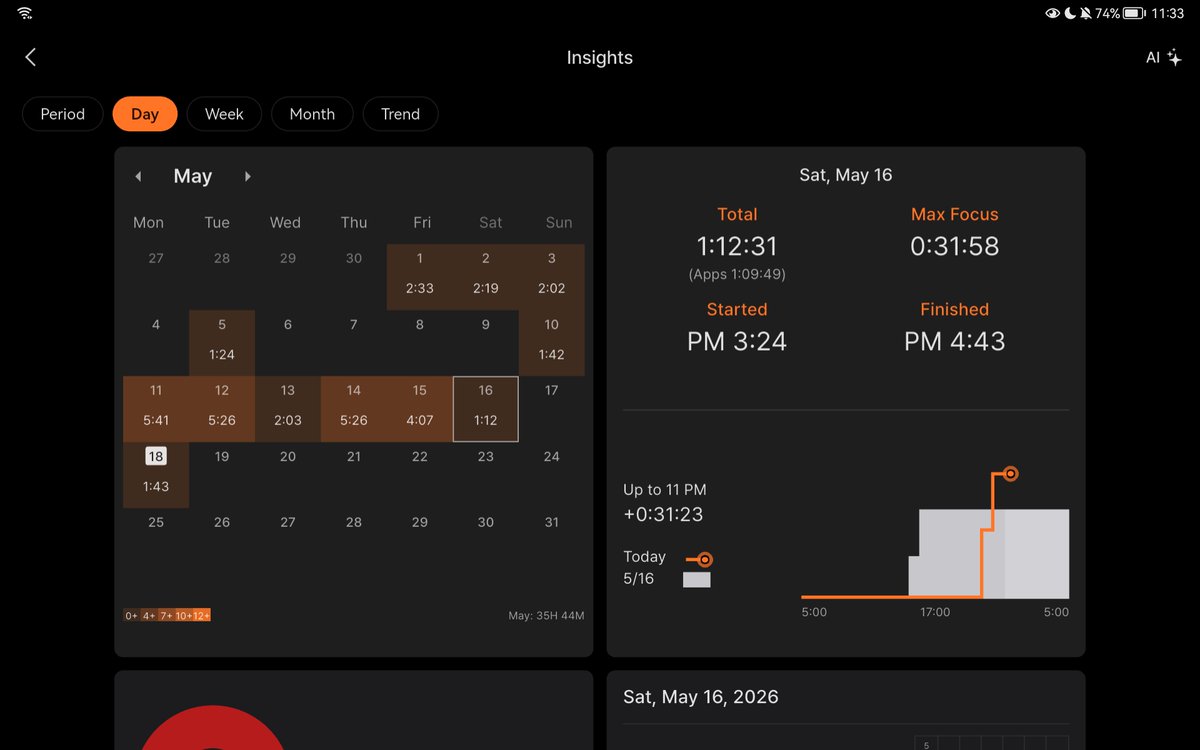Select May 9 in calendar
This screenshot has width=1200, height=750.
486,343
